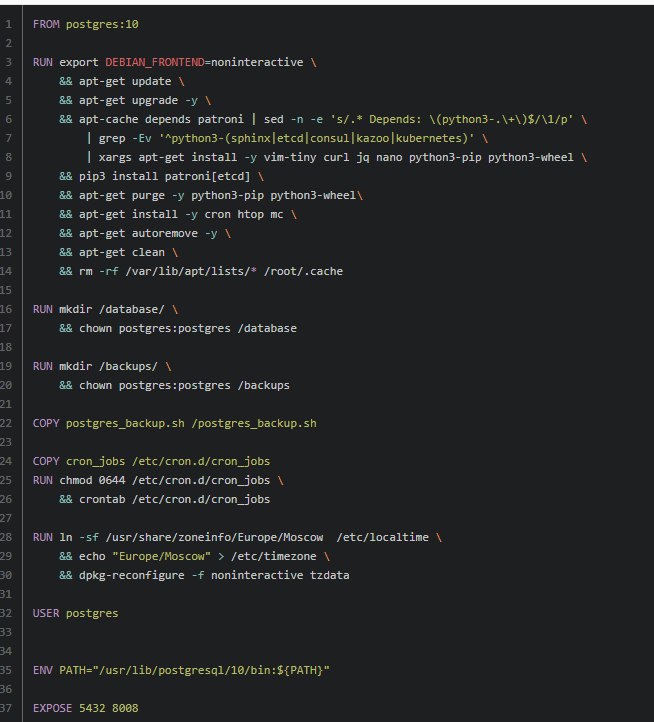Click 'kubernetes' in the grep pattern
The height and width of the screenshot is (722, 654).
428,139
